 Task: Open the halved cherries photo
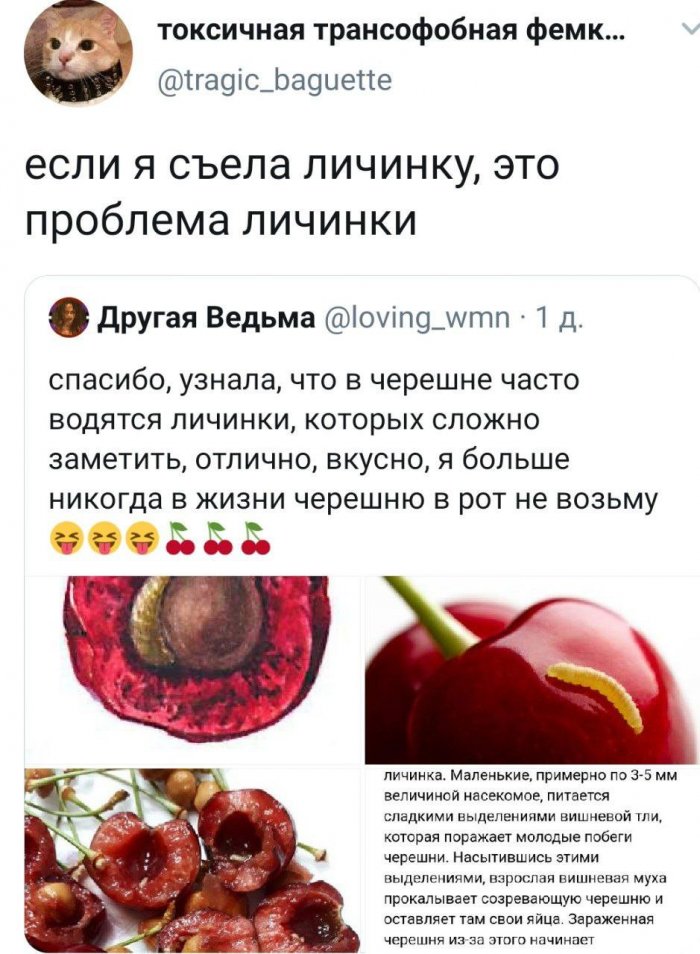192,860
